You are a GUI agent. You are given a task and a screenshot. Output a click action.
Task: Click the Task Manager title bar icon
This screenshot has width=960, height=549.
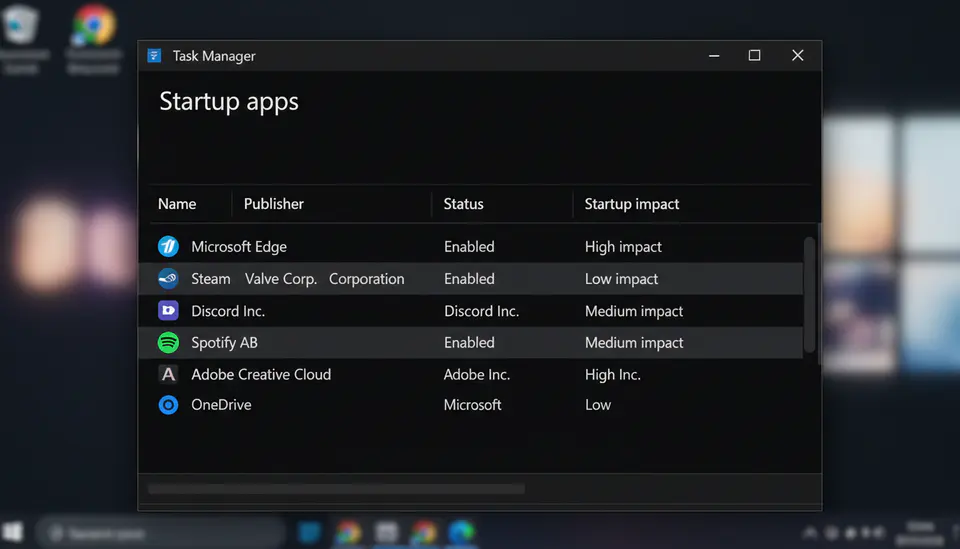154,56
